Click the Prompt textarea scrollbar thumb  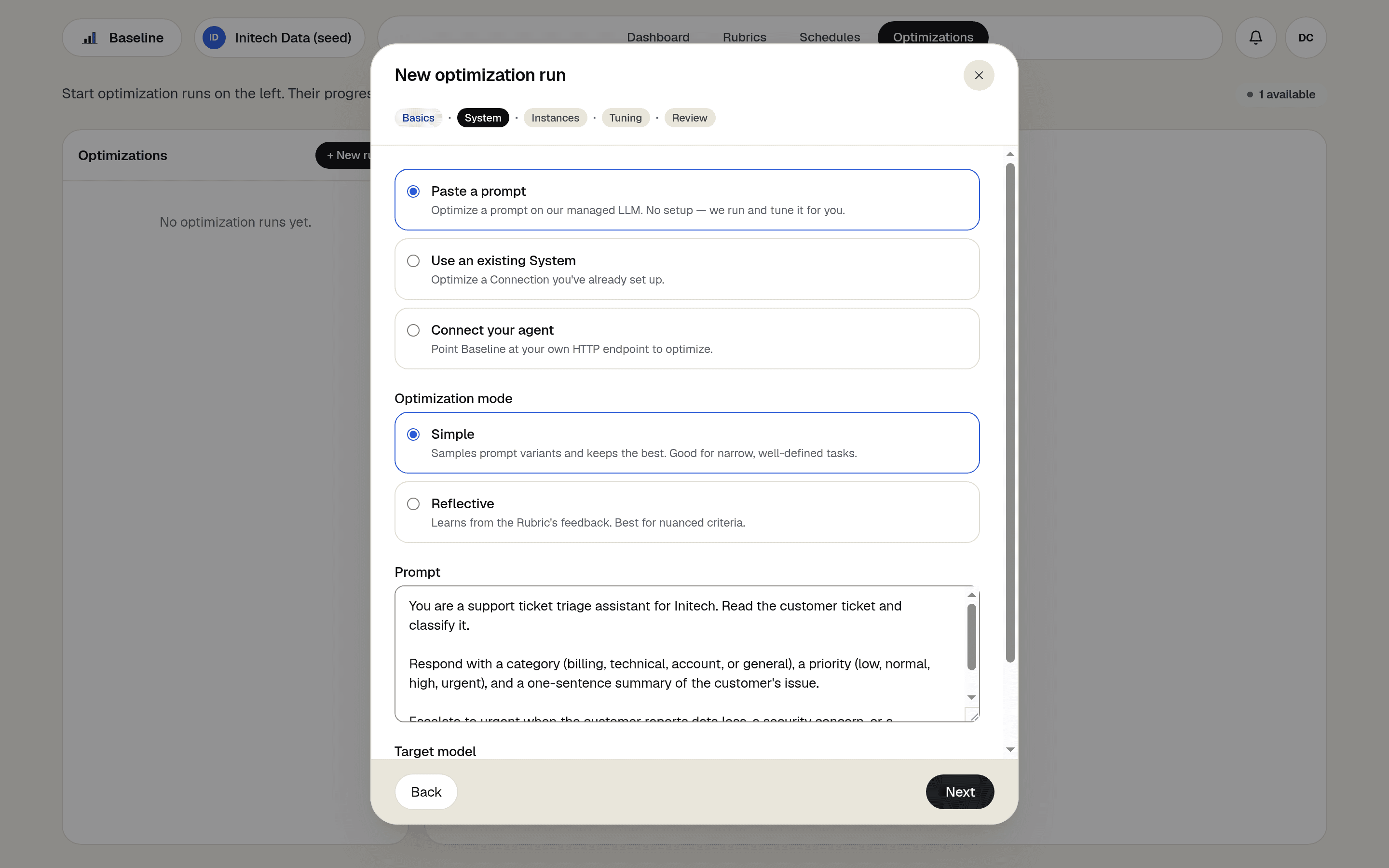972,637
